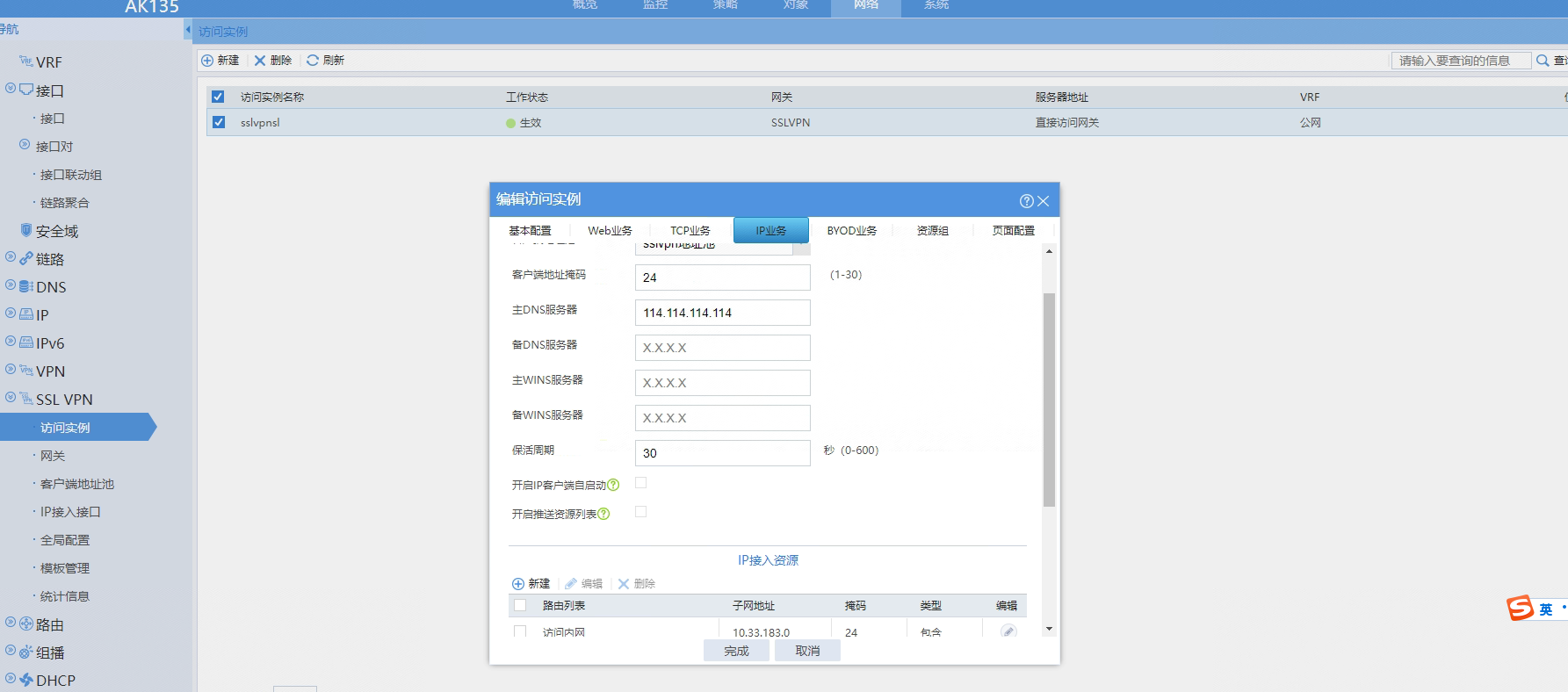Switch to the BYOD业务 tab
The image size is (1568, 692).
[x=852, y=230]
